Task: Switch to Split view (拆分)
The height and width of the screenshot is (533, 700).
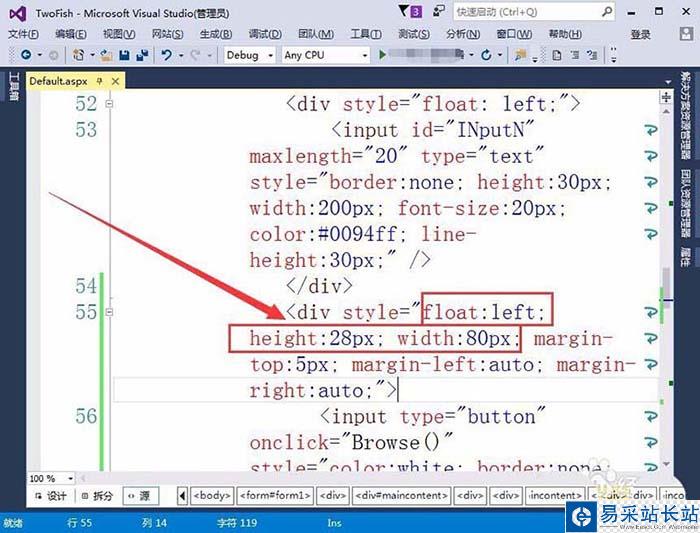Action: point(97,496)
